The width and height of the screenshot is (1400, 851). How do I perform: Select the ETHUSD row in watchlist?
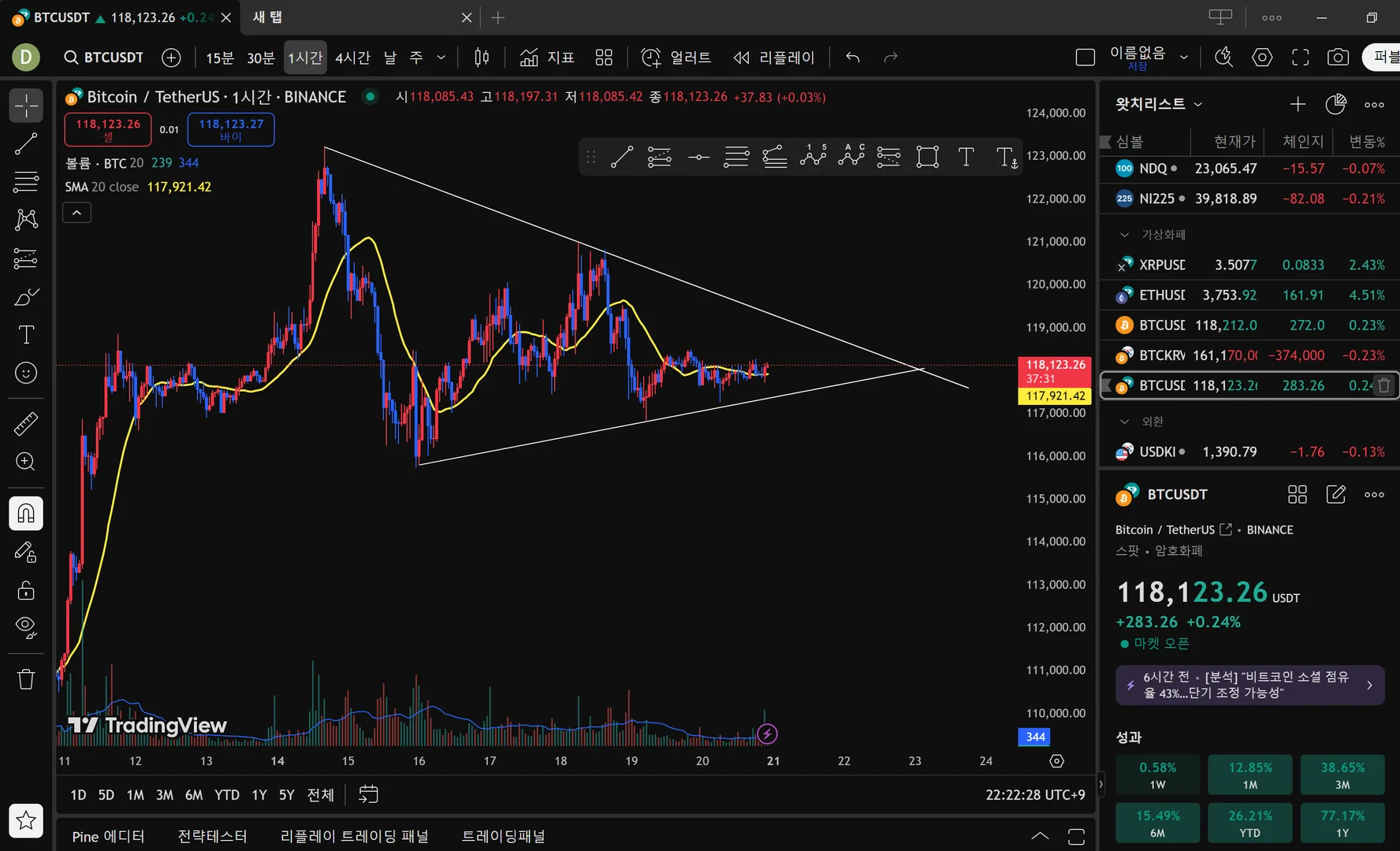[x=1249, y=295]
